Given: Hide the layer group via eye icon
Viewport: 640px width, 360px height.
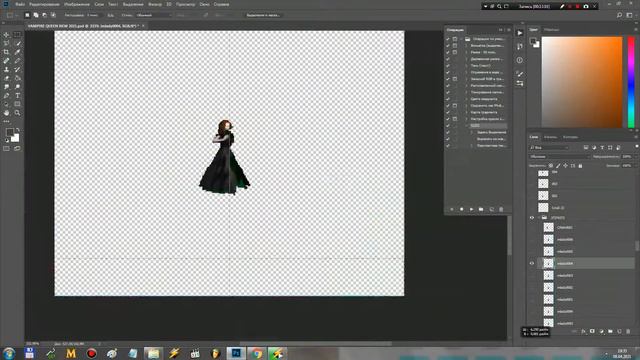Looking at the screenshot, I should tap(532, 218).
